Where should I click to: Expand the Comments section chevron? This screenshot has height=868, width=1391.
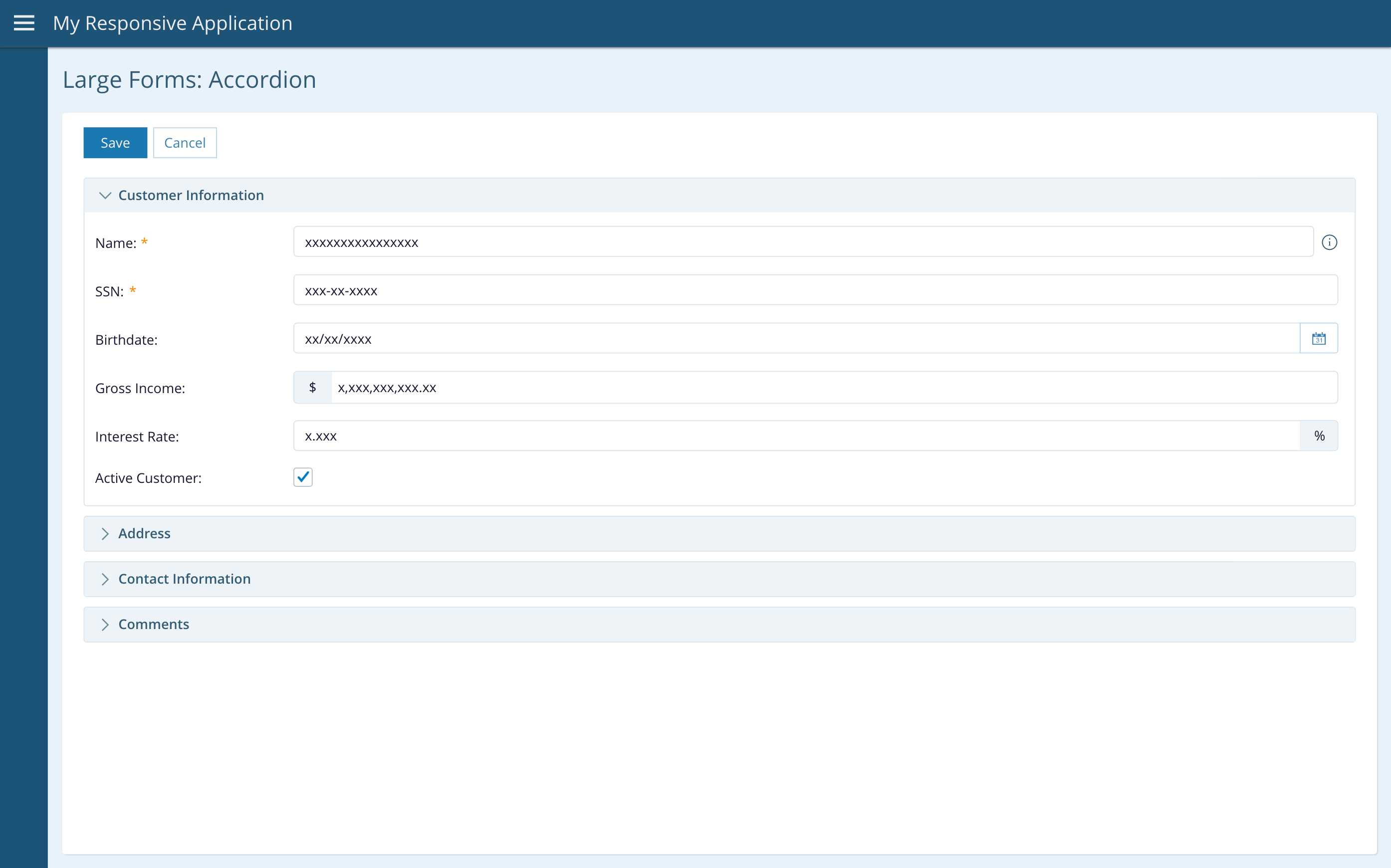coord(105,624)
